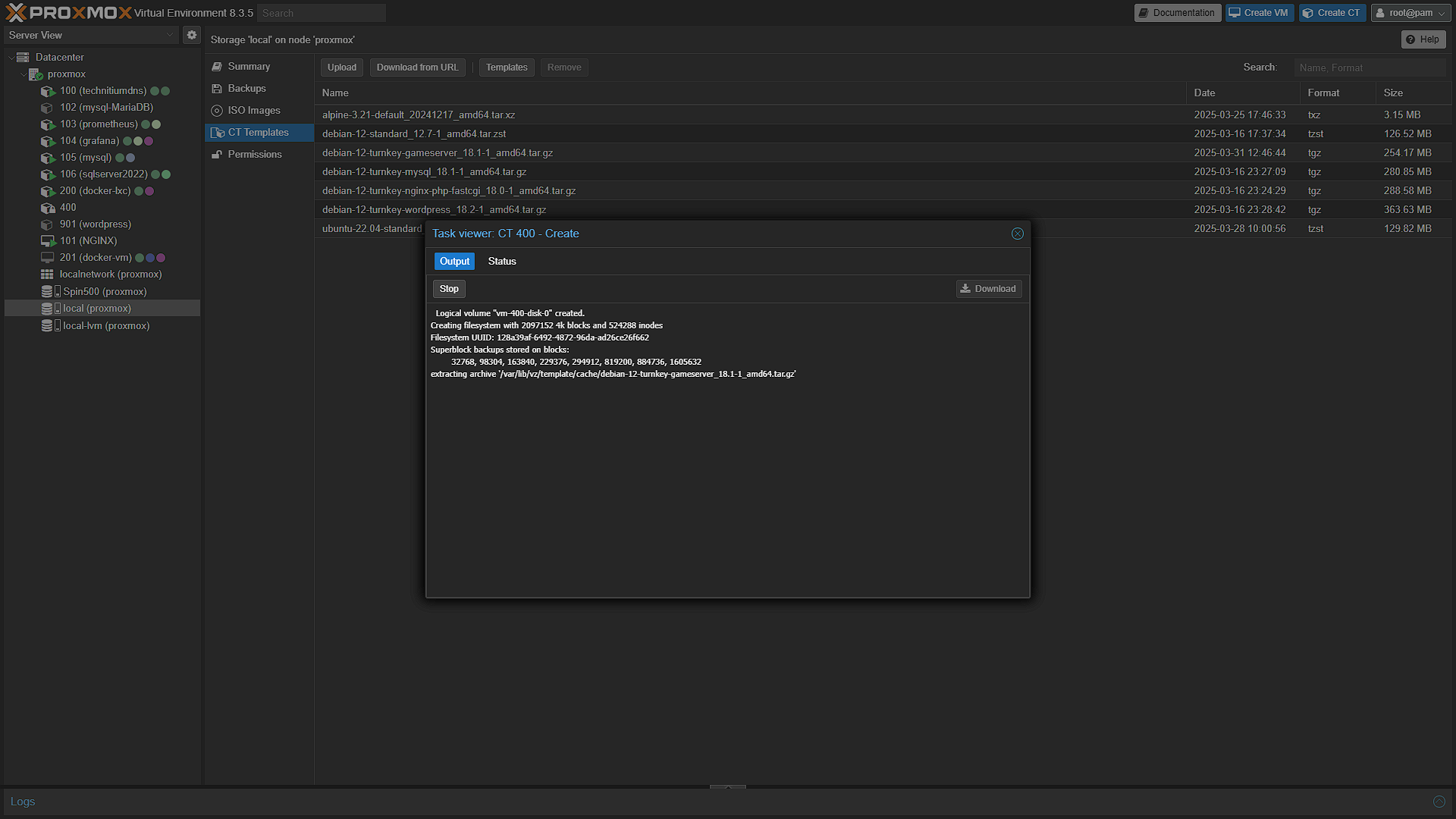The width and height of the screenshot is (1456, 819).
Task: Select local (proxmox) storage in tree
Action: click(102, 309)
